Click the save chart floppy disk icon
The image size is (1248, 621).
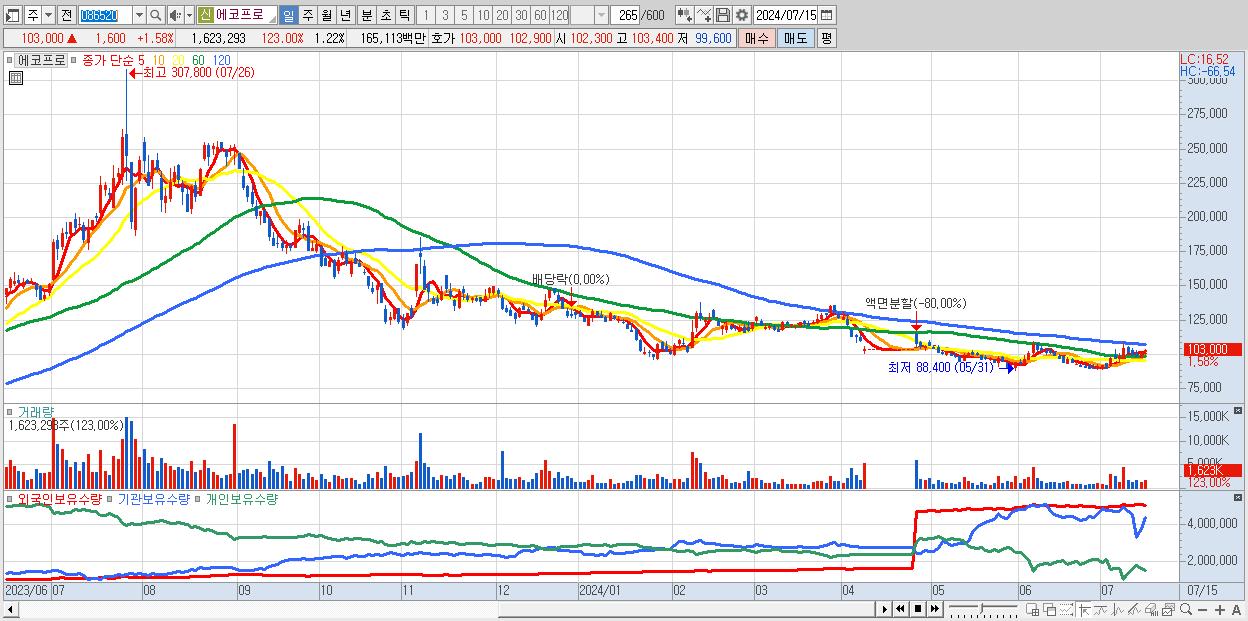click(x=723, y=15)
